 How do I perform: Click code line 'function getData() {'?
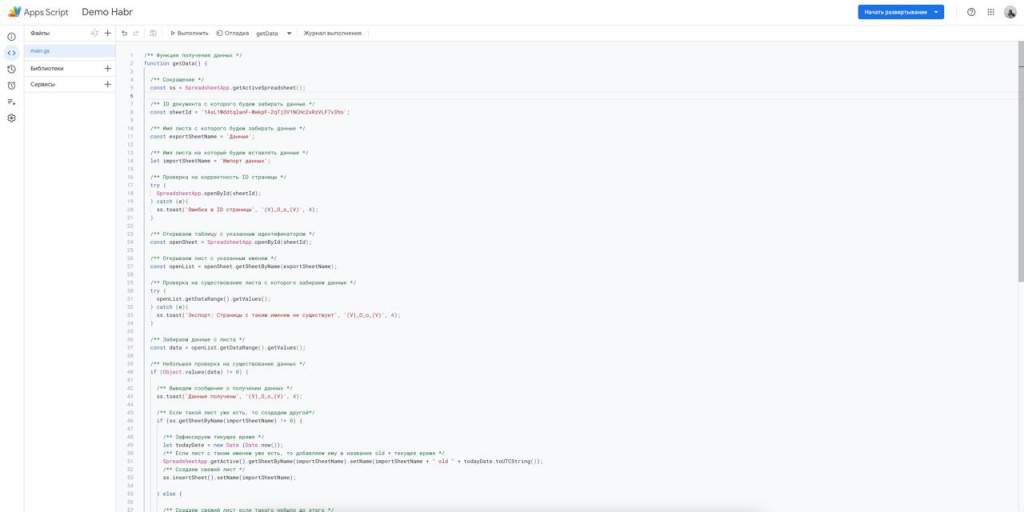176,63
